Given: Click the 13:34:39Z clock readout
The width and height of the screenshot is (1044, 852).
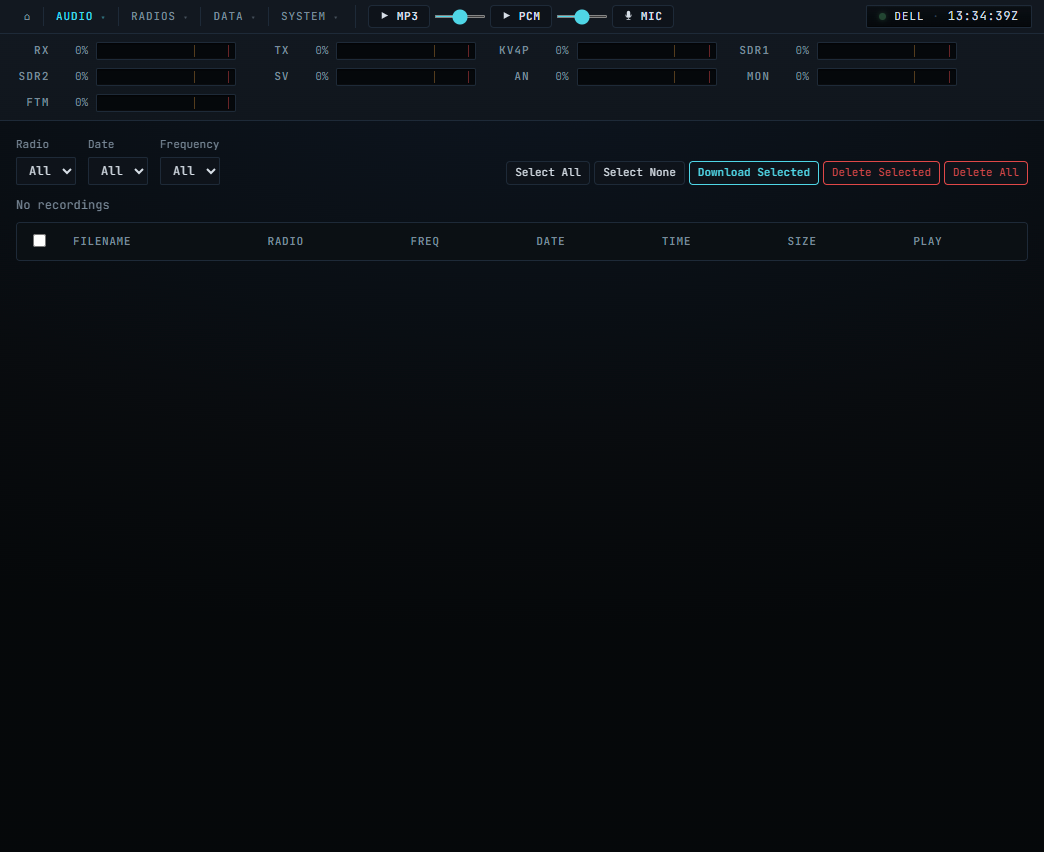Looking at the screenshot, I should click(x=983, y=16).
